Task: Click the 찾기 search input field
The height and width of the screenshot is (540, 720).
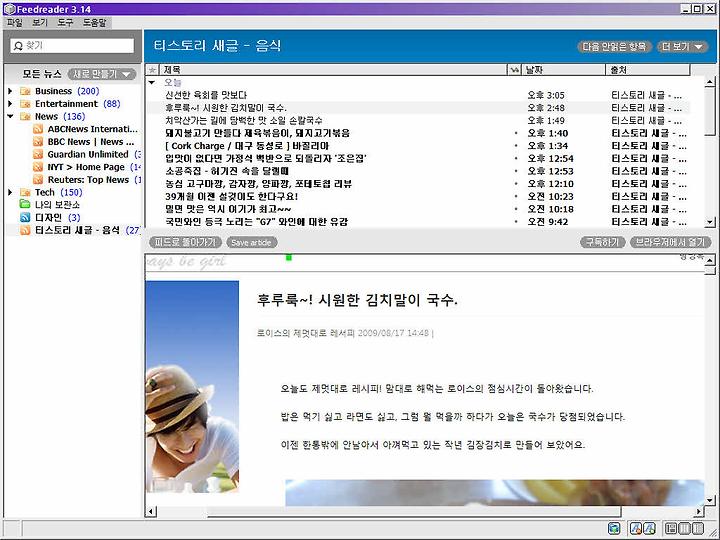Action: pyautogui.click(x=72, y=45)
